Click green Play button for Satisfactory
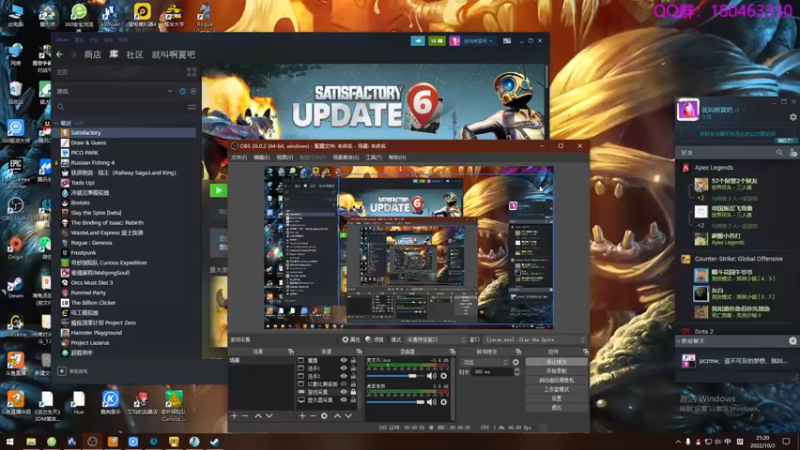 point(218,190)
